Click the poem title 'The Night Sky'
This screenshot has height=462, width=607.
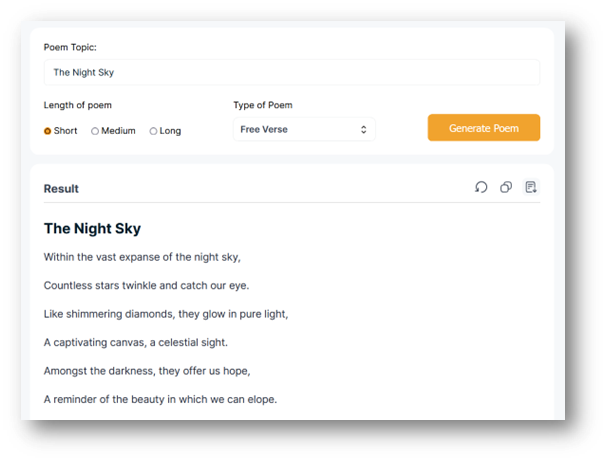coord(92,228)
